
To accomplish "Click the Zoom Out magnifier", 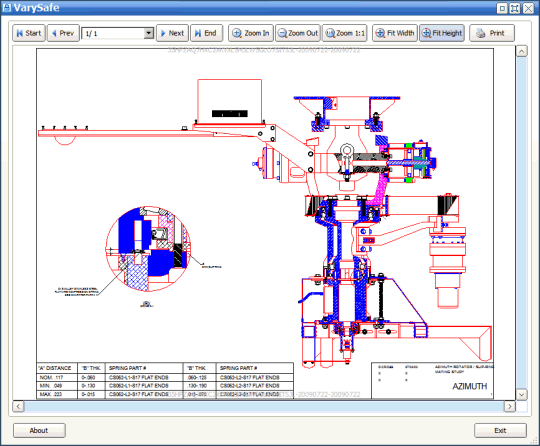I will (298, 33).
